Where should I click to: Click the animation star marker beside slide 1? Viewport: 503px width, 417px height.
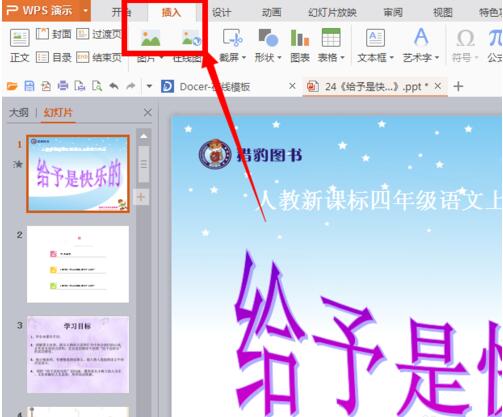coord(18,164)
